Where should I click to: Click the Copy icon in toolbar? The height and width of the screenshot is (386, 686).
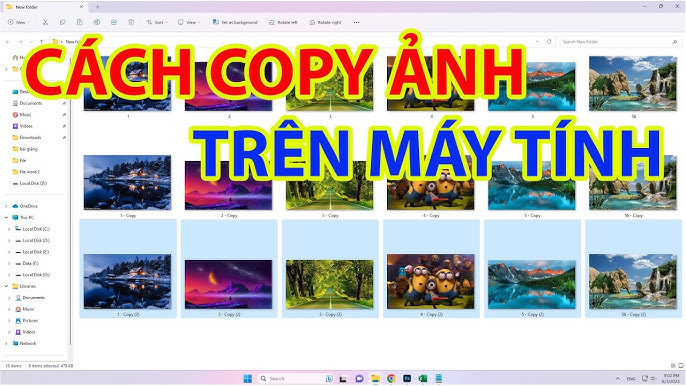(62, 22)
